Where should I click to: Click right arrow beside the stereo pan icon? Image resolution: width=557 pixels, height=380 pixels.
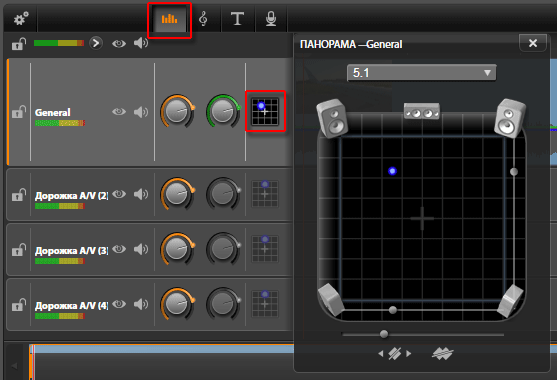pos(409,354)
